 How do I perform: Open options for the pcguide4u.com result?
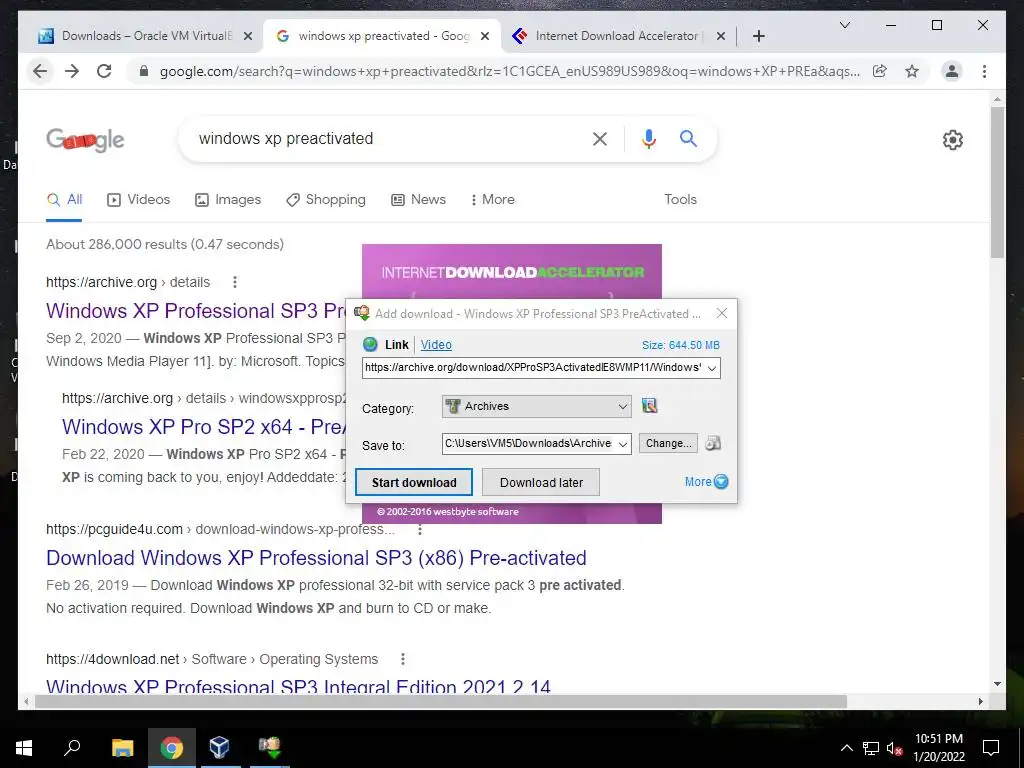tap(420, 530)
